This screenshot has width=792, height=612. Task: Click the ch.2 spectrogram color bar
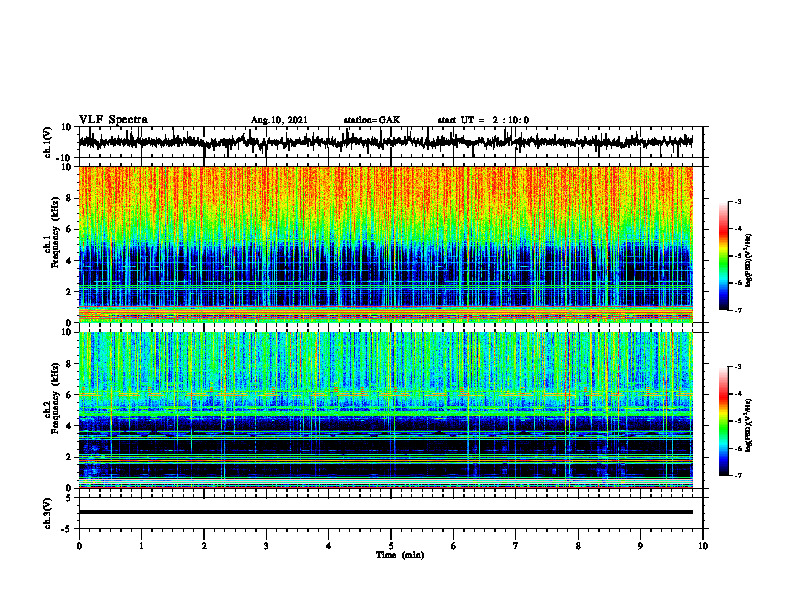pyautogui.click(x=724, y=421)
